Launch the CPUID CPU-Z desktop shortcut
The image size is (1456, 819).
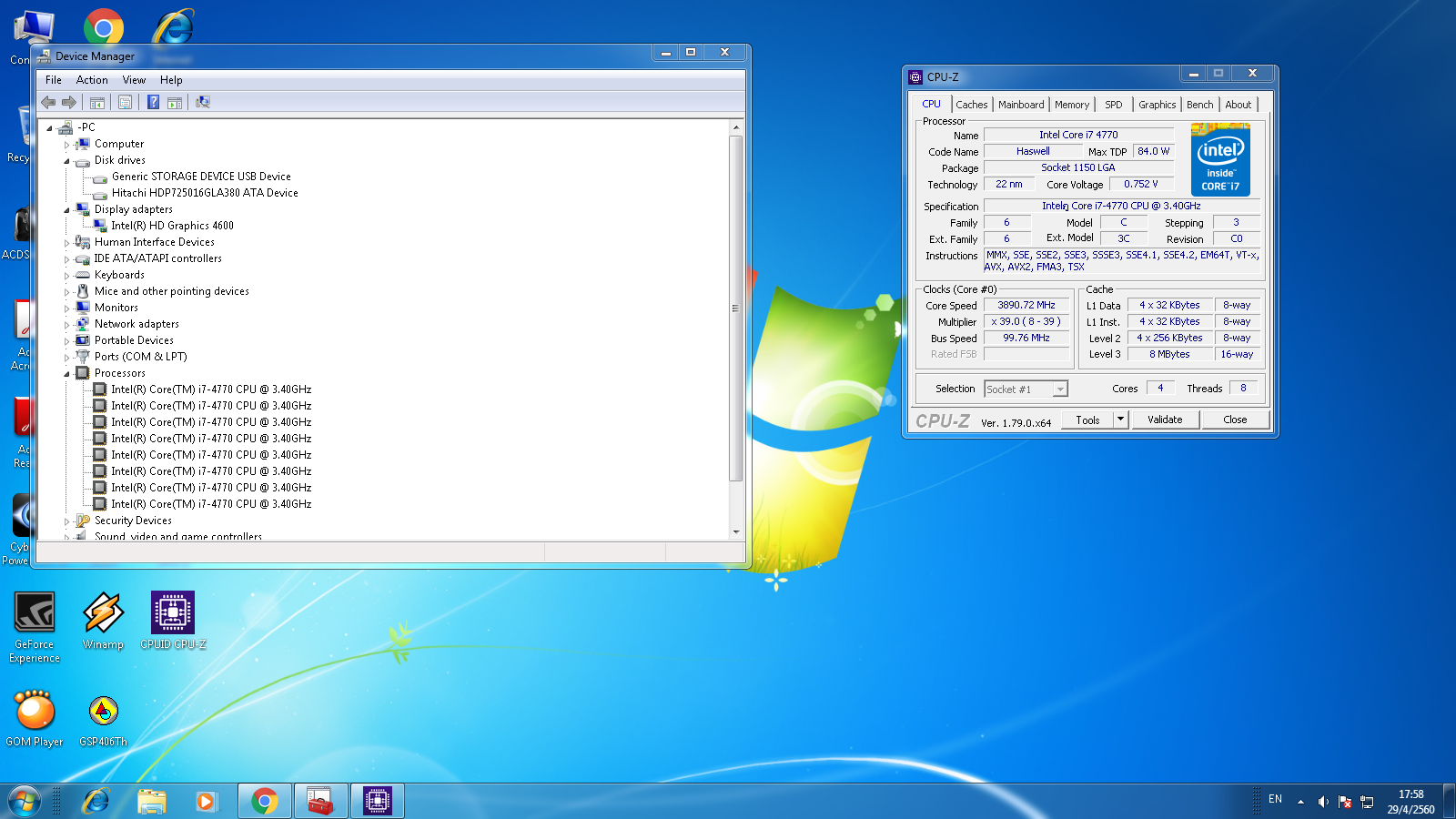(173, 621)
